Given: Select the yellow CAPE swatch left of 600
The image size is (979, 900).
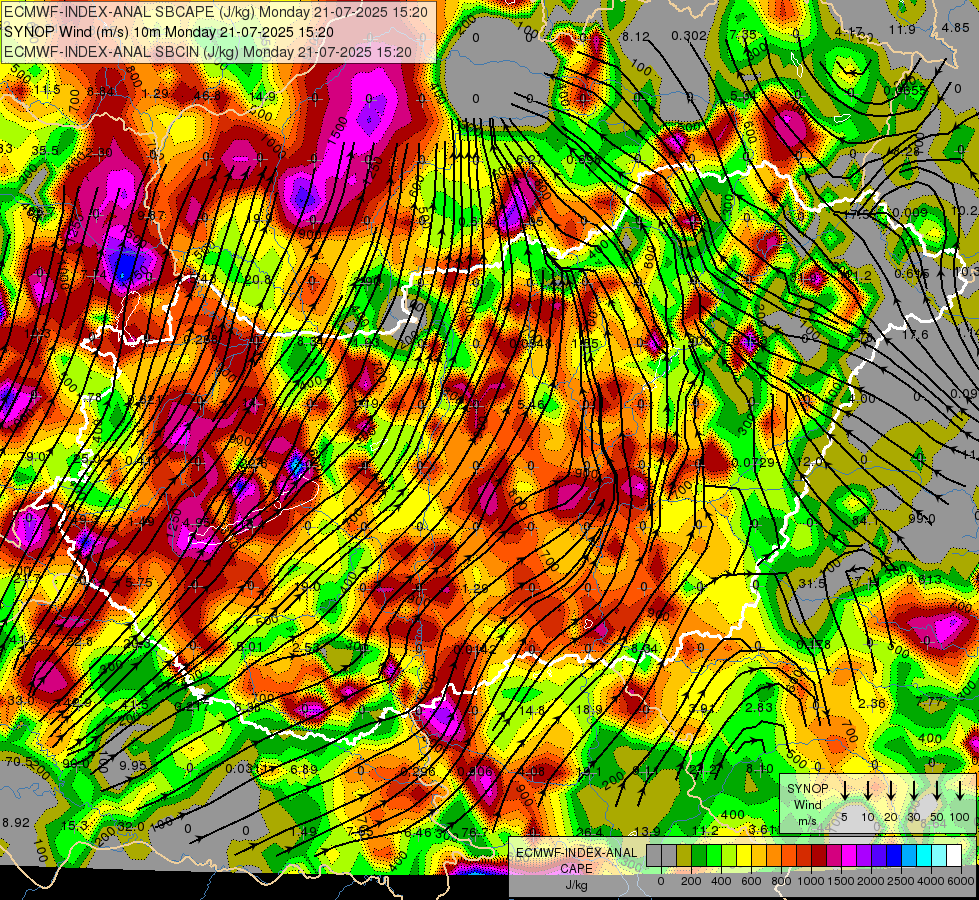Looking at the screenshot, I should tap(744, 855).
